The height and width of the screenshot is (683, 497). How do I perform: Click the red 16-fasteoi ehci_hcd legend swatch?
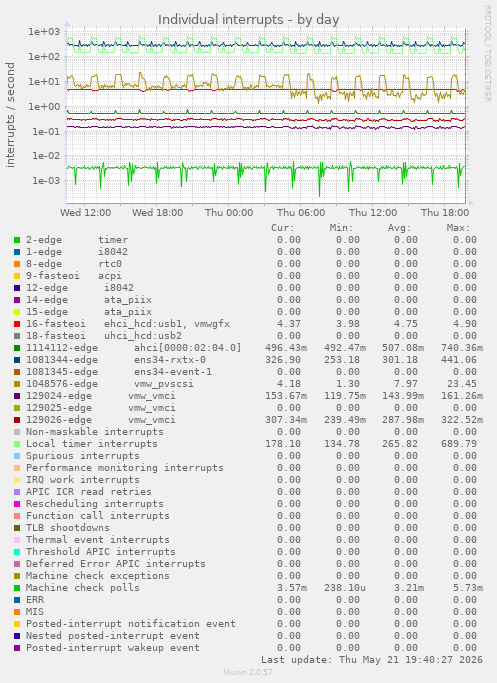coord(17,324)
